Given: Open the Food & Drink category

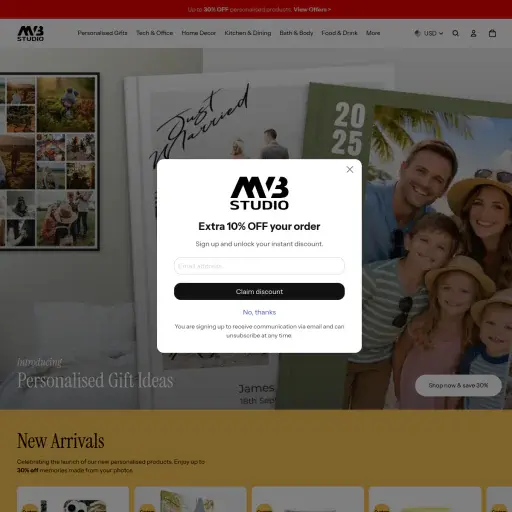Looking at the screenshot, I should [339, 33].
